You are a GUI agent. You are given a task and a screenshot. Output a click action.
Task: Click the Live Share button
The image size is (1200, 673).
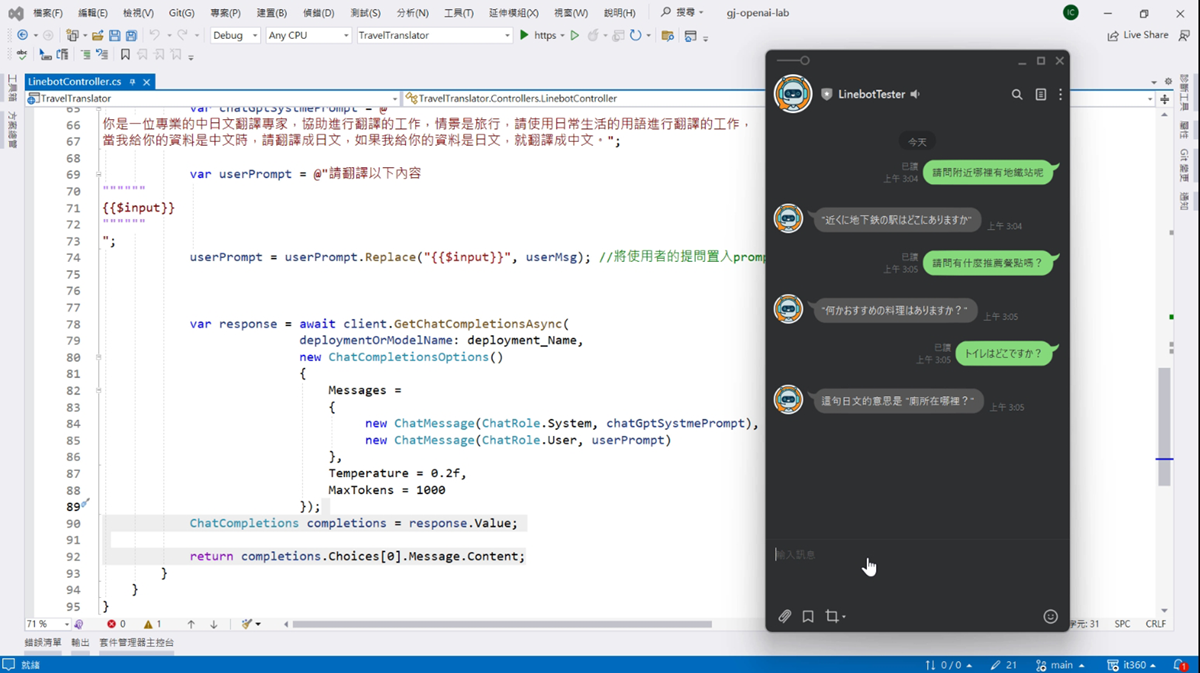pyautogui.click(x=1138, y=35)
